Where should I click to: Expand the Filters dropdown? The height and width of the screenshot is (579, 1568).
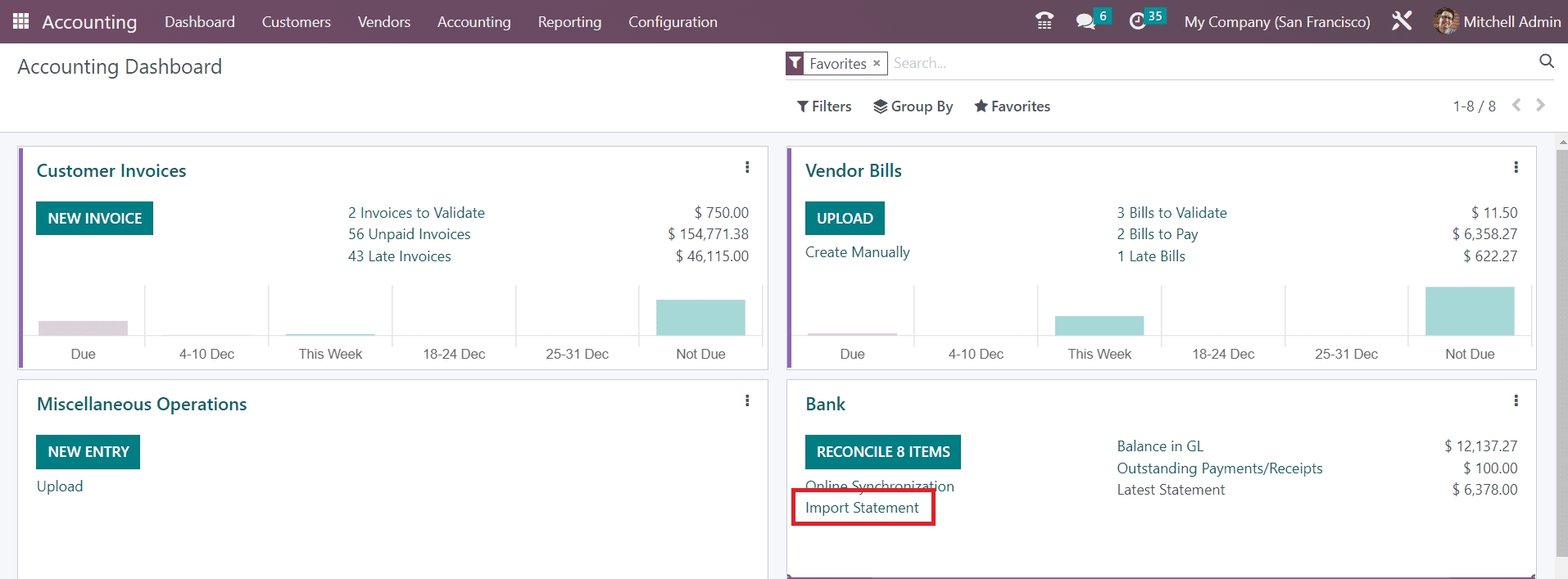click(824, 106)
